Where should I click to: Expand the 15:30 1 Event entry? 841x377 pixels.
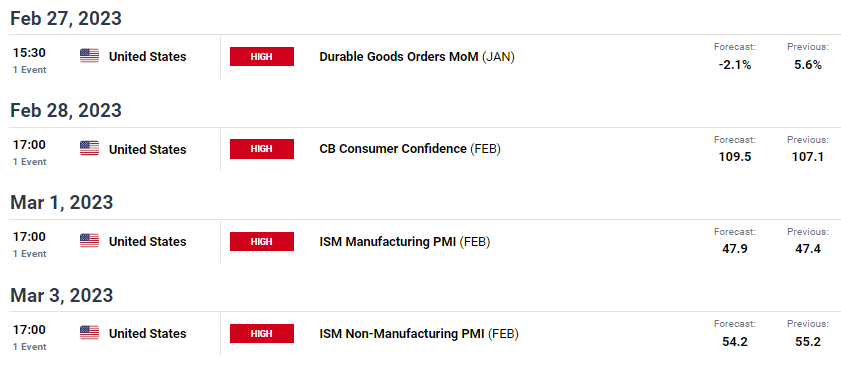pos(29,60)
